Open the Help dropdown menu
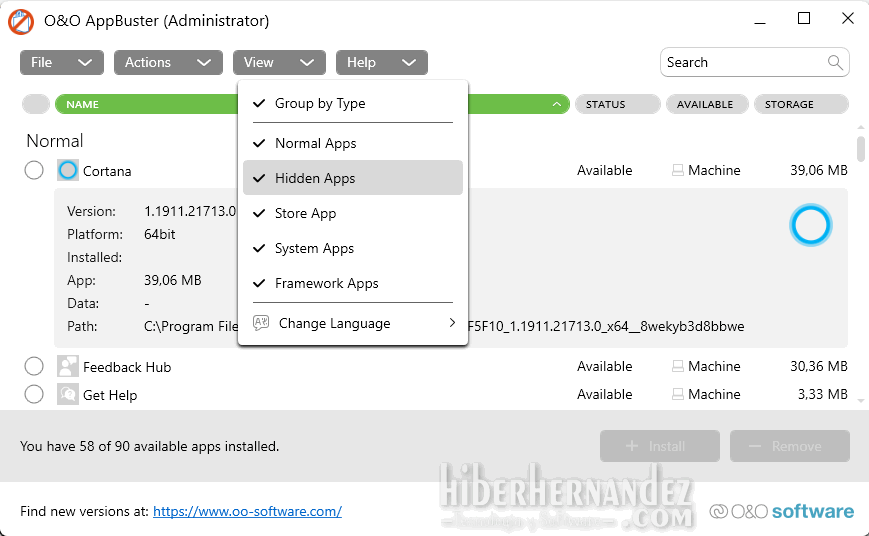869x536 pixels. (x=382, y=62)
